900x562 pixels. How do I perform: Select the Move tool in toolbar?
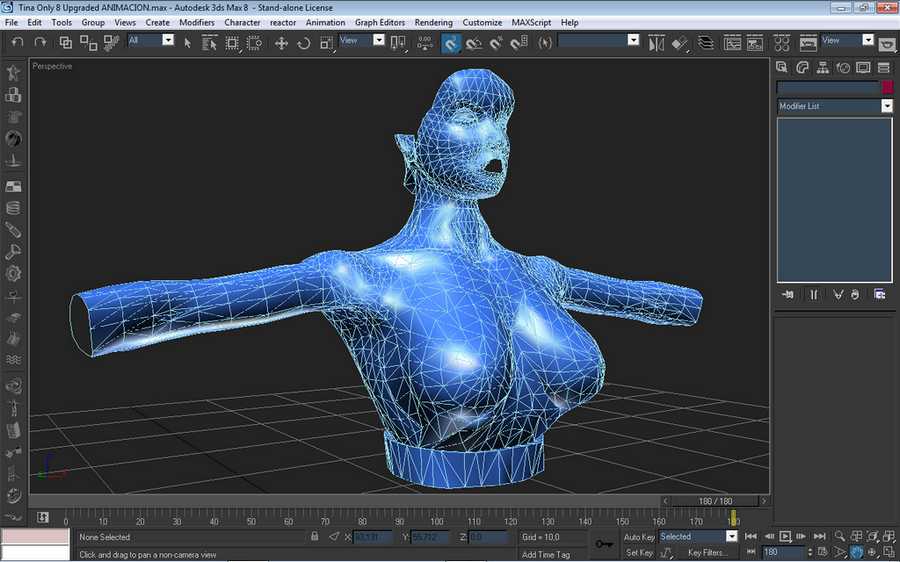281,43
